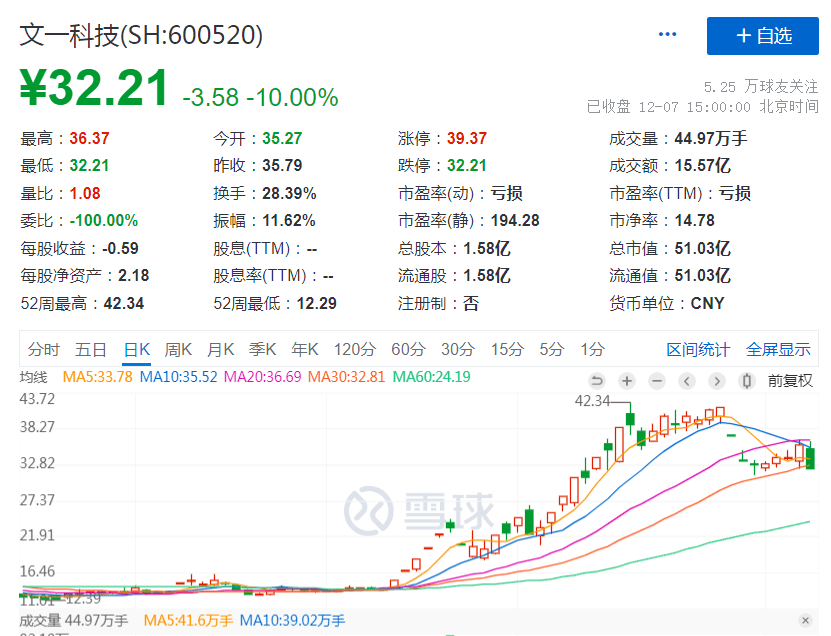Image resolution: width=831 pixels, height=636 pixels.
Task: Click the volume MA5:41.6万手 indicator
Action: [x=188, y=620]
